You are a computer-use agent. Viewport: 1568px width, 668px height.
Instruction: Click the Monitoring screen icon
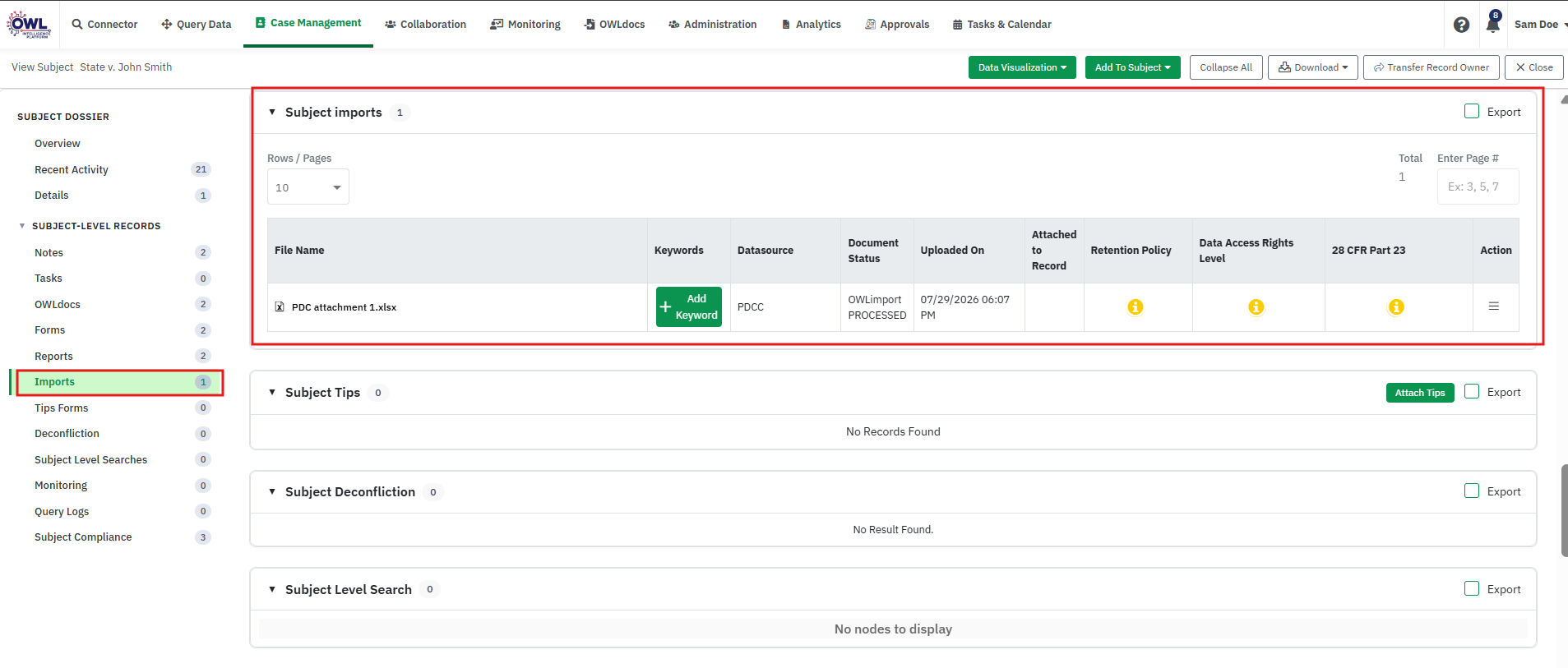497,24
